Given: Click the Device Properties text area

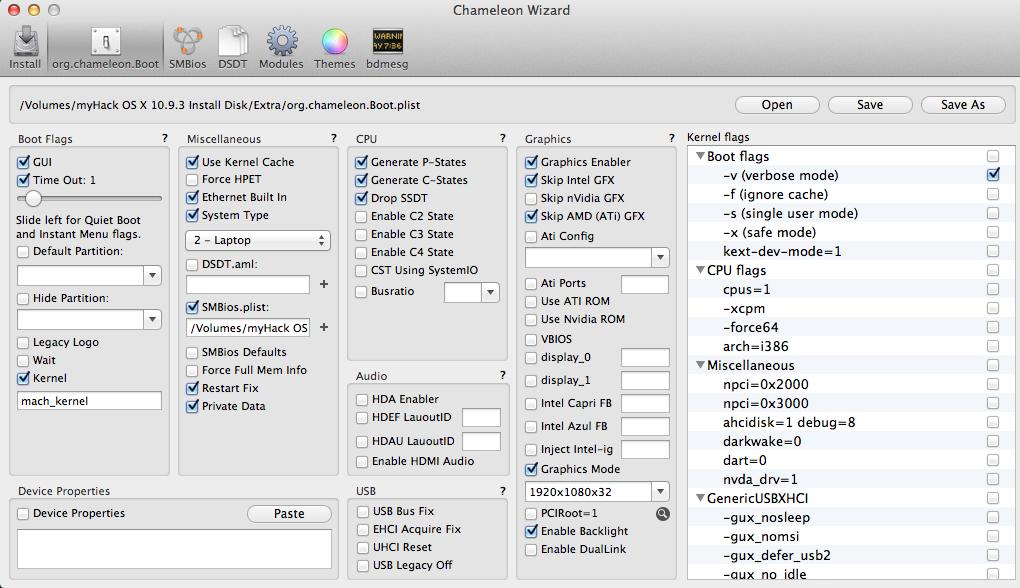Looking at the screenshot, I should pyautogui.click(x=174, y=549).
